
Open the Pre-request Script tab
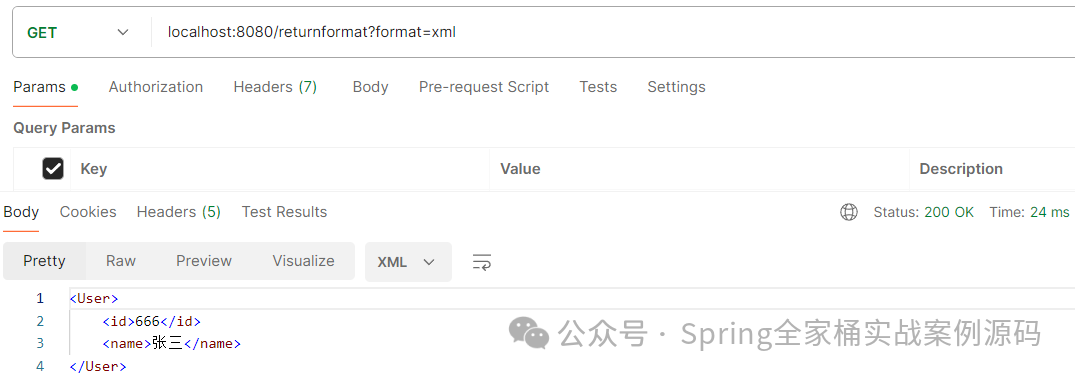[x=484, y=87]
